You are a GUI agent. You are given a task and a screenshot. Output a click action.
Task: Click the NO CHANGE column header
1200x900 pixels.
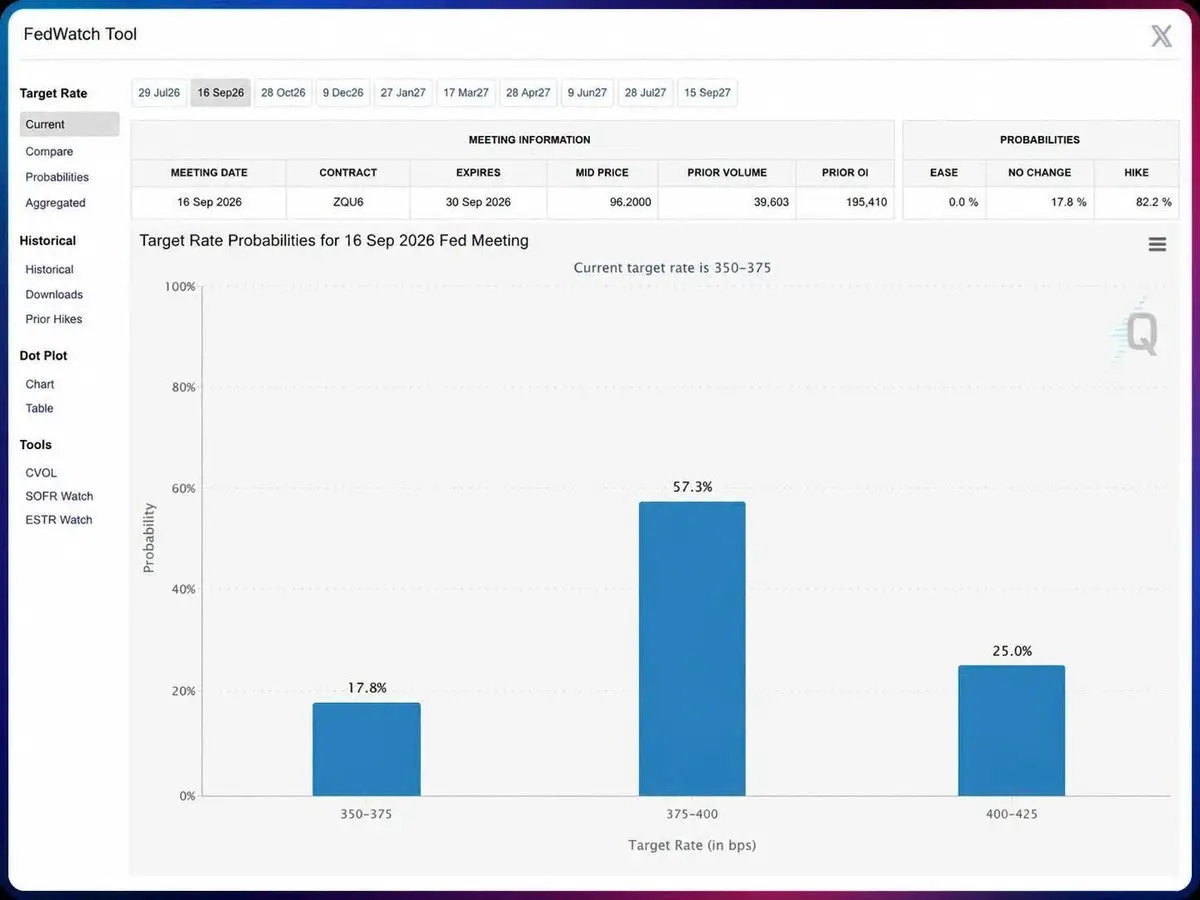point(1039,172)
